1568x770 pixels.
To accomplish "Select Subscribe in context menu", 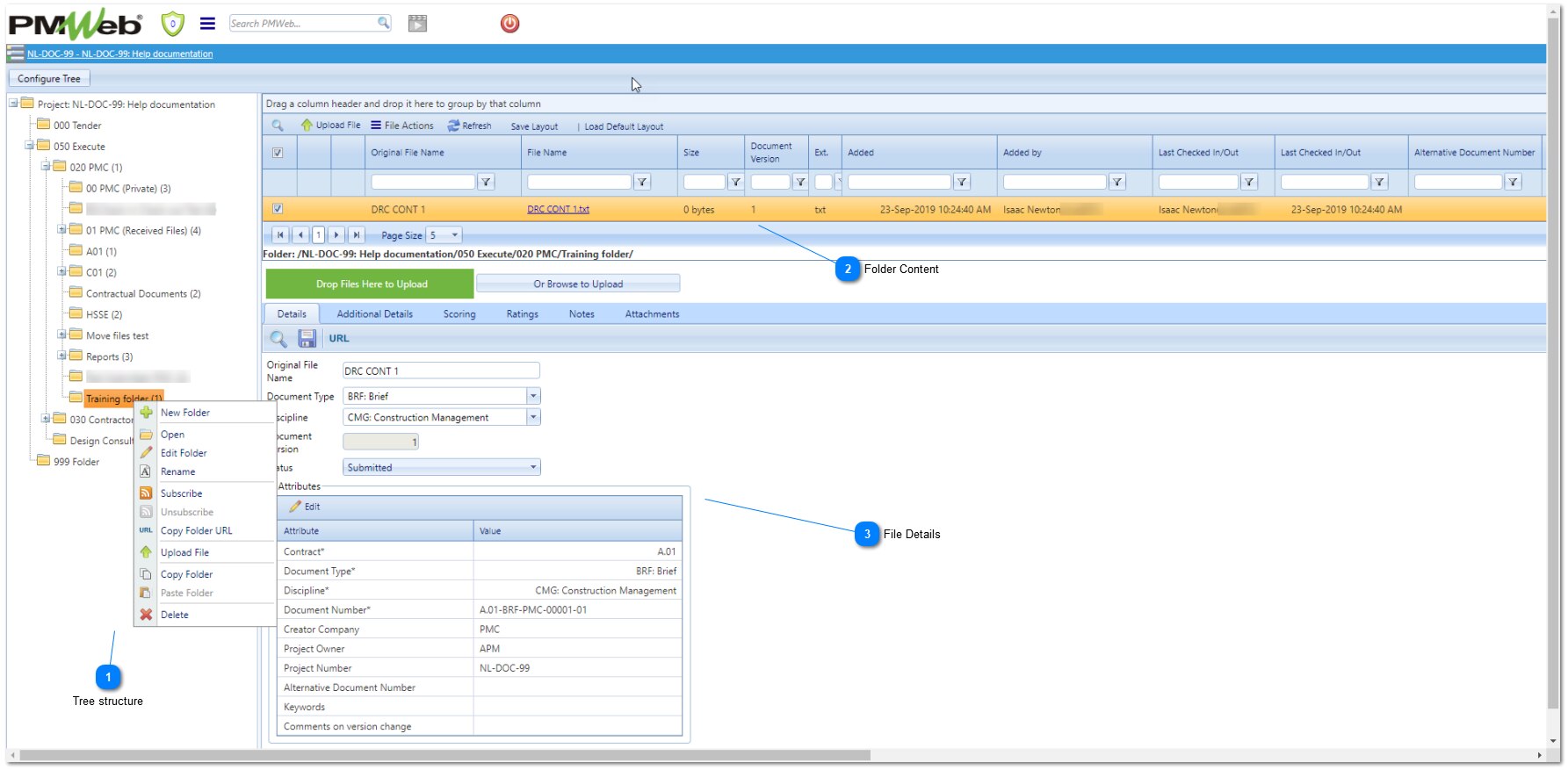I will (181, 493).
